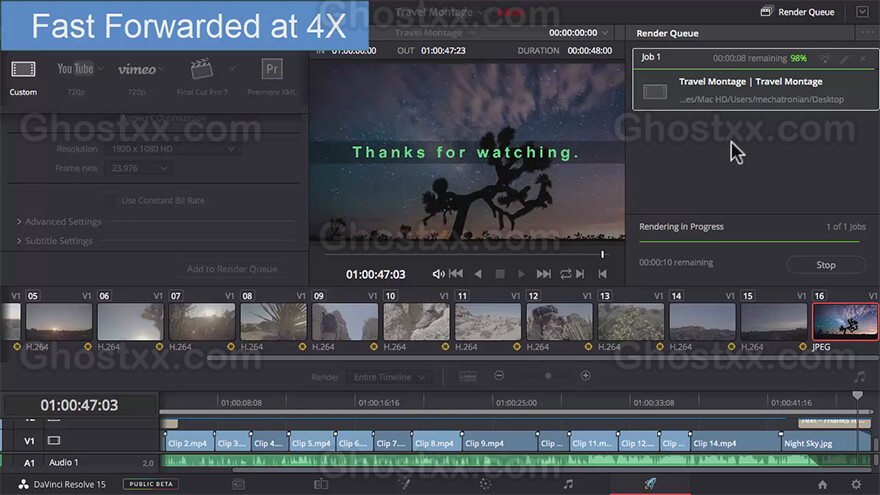Remove Job 1 with the x icon
Image resolution: width=880 pixels, height=495 pixels.
click(863, 58)
